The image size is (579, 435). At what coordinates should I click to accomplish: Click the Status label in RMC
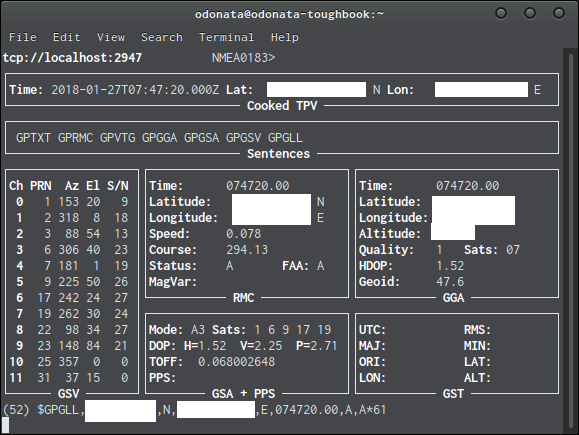point(173,266)
